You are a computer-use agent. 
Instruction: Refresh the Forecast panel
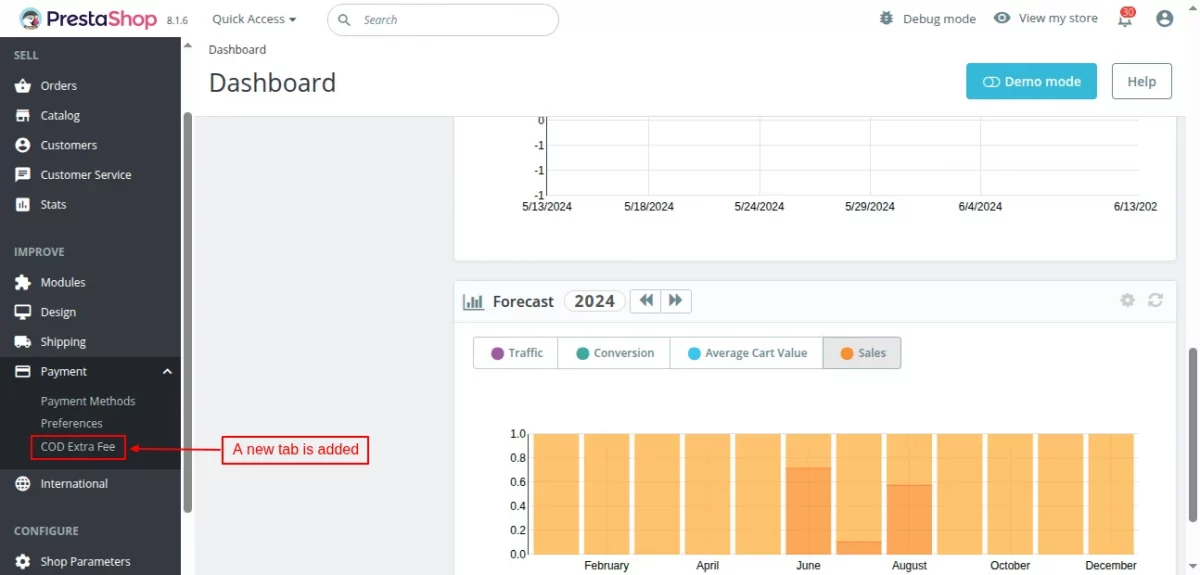(x=1155, y=300)
